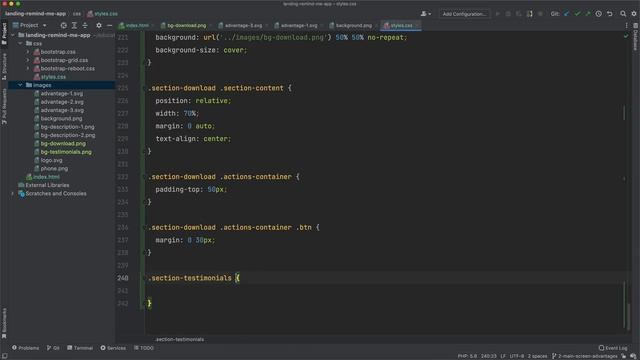This screenshot has width=640, height=360.
Task: Collapse the css folder arrow
Action: pyautogui.click(x=20, y=43)
